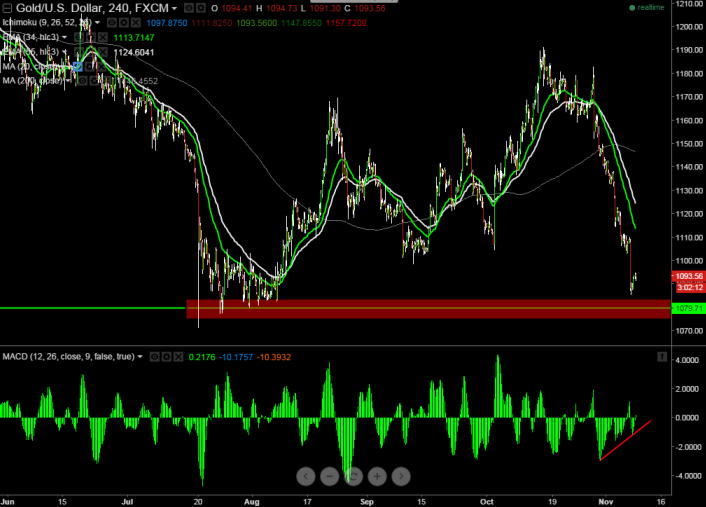Click the Sep label on the time axis
Image resolution: width=706 pixels, height=507 pixels.
pos(367,502)
